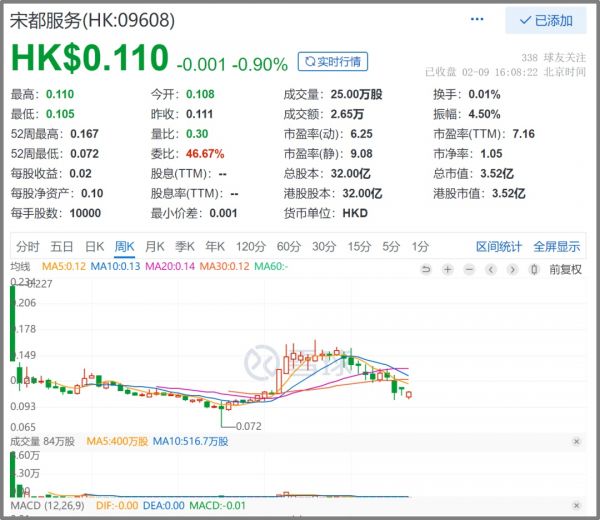
Task: Click the DEA:0.00 indicator value
Action: coord(163,505)
